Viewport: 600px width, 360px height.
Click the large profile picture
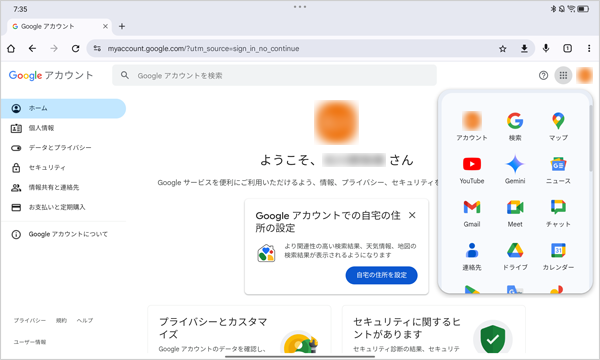tap(336, 122)
